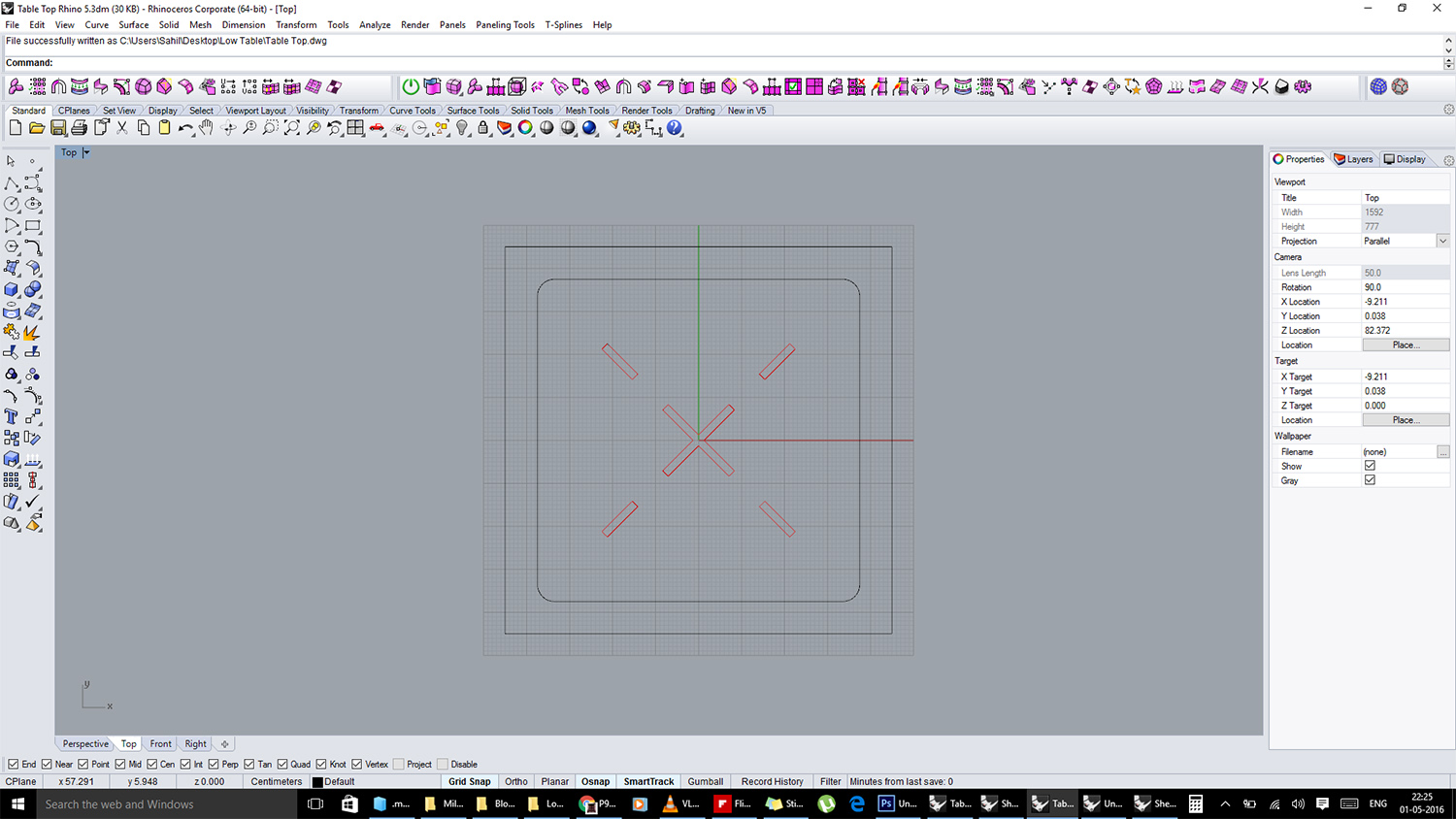Click the Print icon
The height and width of the screenshot is (819, 1456).
tap(80, 128)
